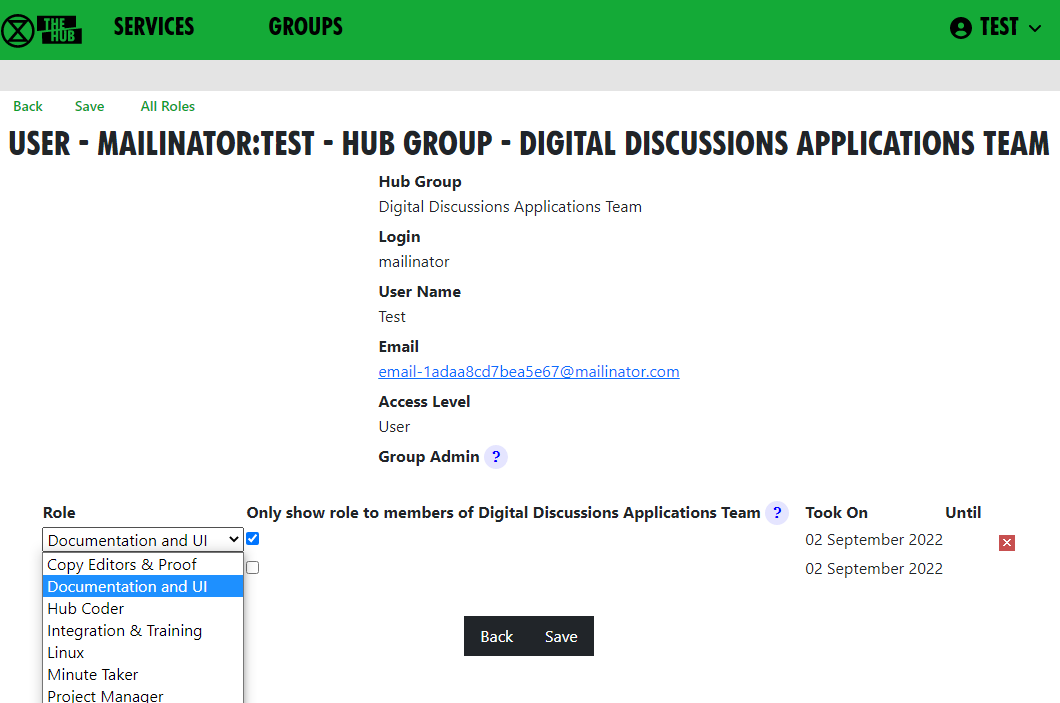Click the Until column header
Viewport: 1060px width, 703px height.
963,512
